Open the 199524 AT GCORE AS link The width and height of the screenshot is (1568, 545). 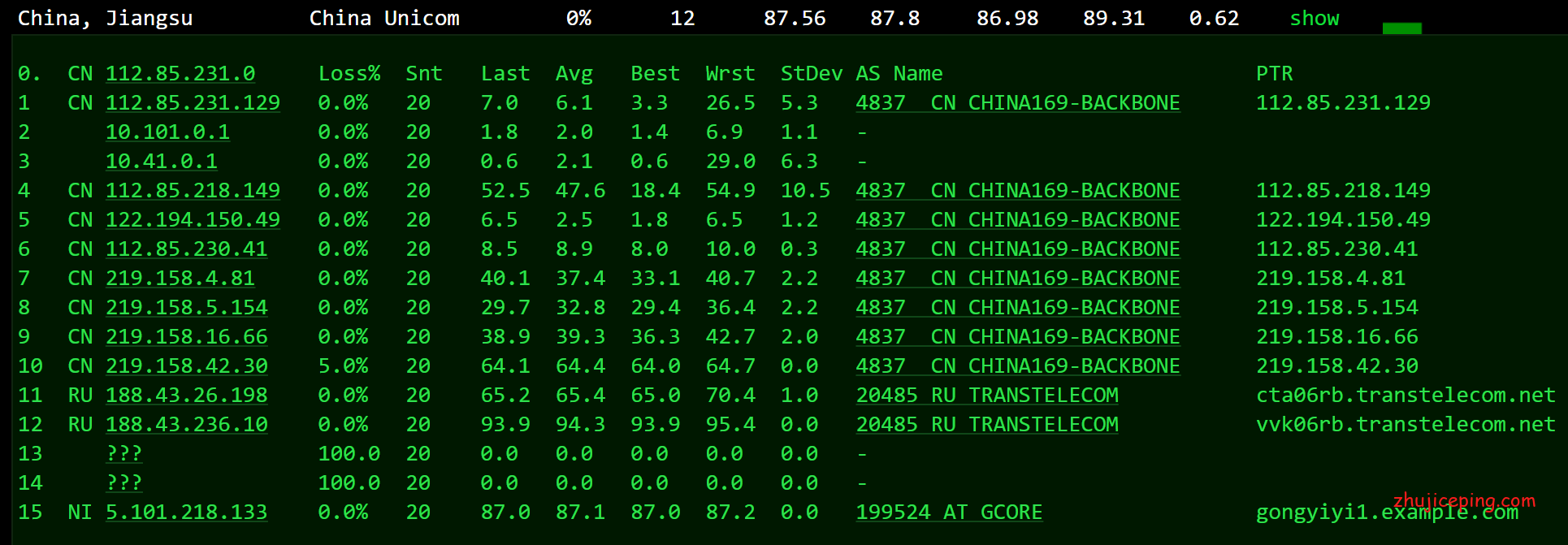tap(948, 513)
